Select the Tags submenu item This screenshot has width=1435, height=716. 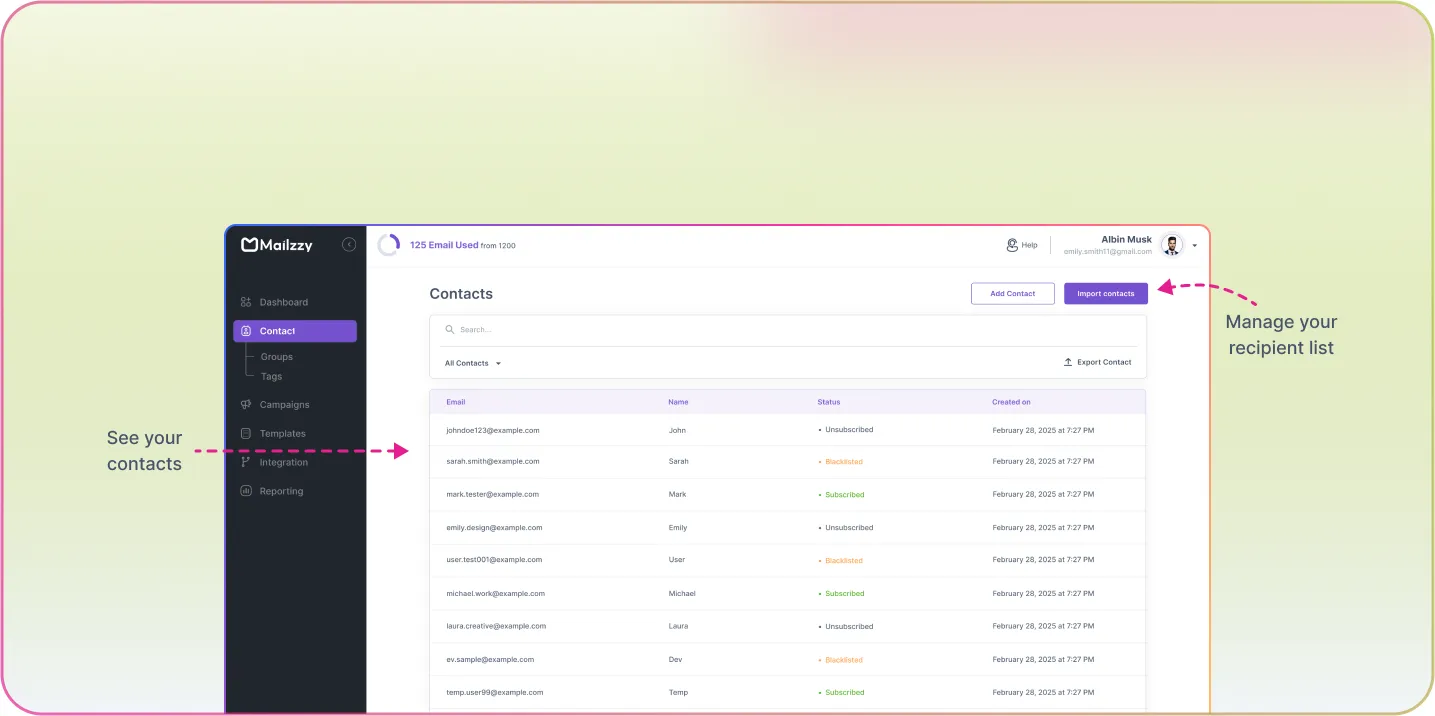[x=271, y=376]
